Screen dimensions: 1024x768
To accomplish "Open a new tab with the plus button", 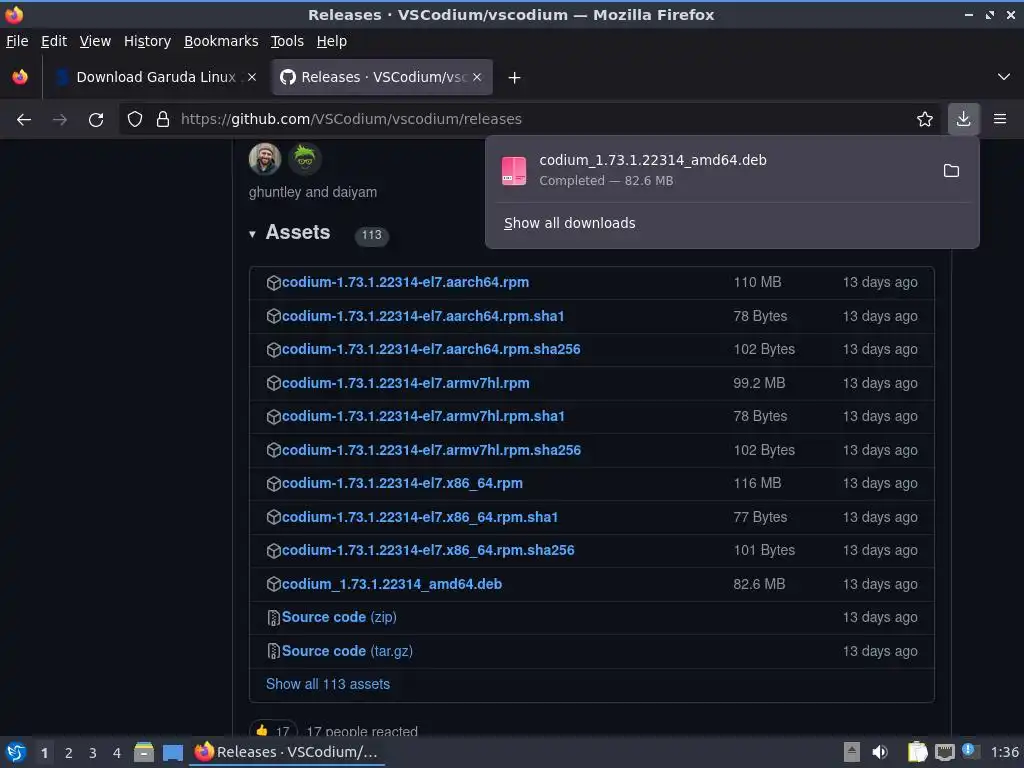I will point(515,78).
